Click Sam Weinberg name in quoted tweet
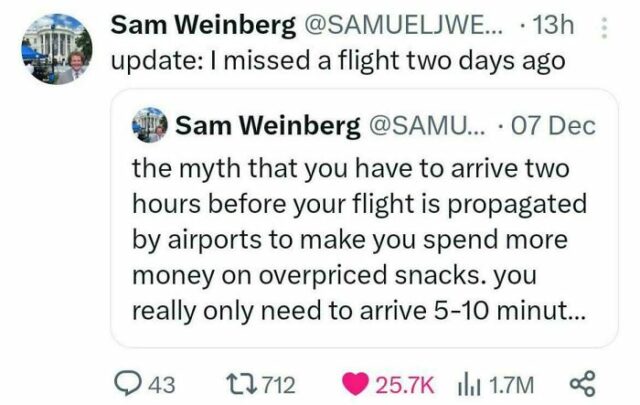640x405 pixels. pos(268,125)
